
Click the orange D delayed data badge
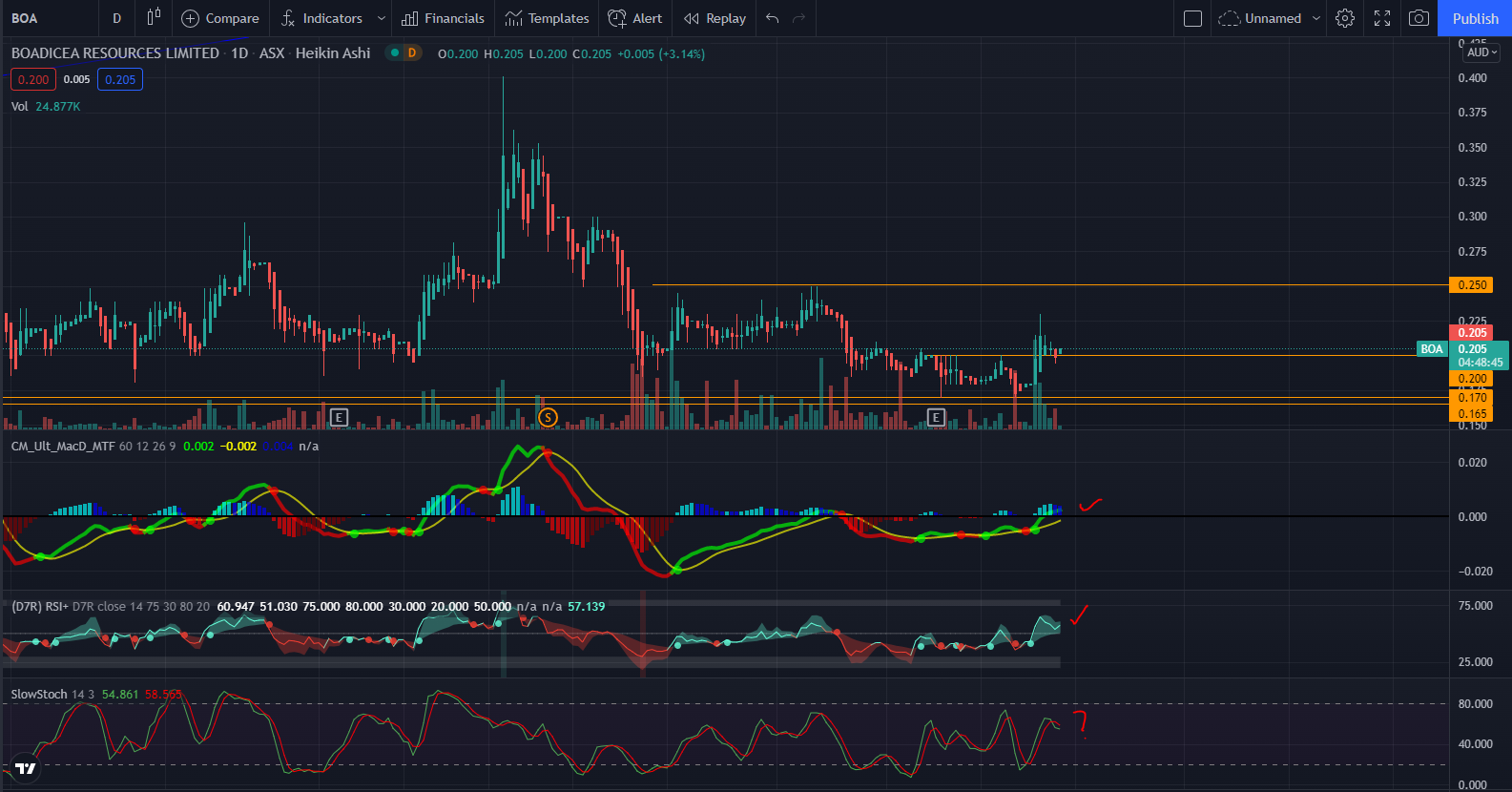(x=412, y=53)
